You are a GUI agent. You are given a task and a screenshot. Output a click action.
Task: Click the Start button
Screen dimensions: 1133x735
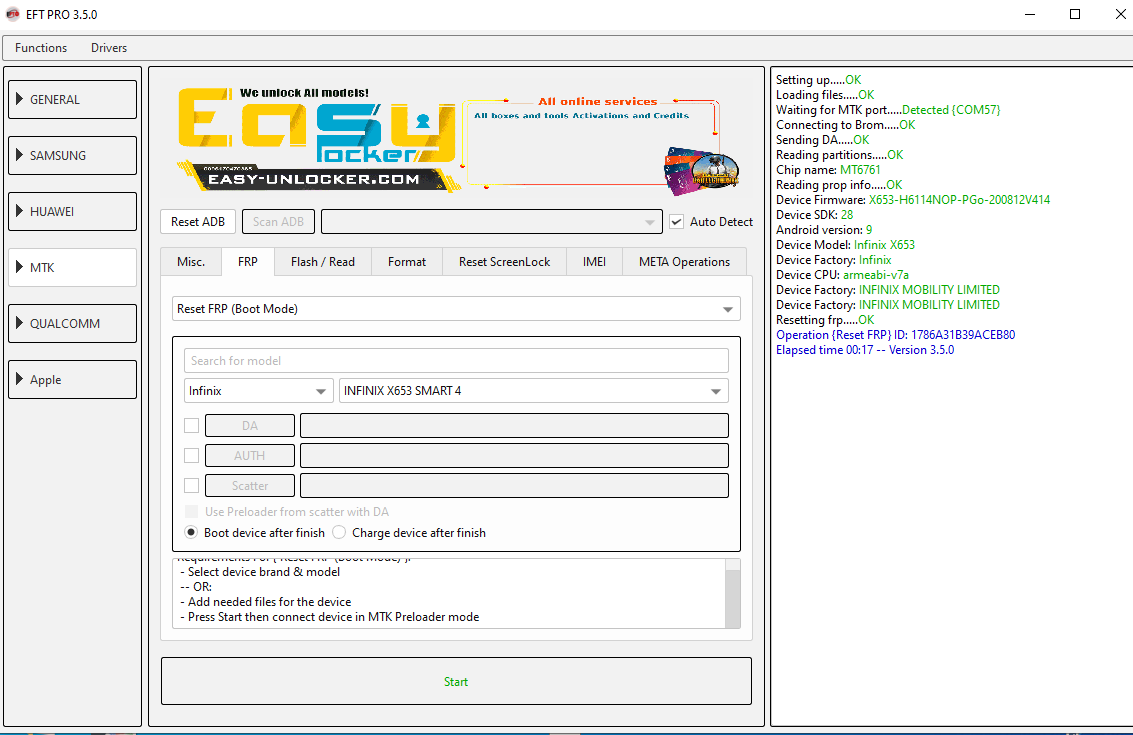coord(456,682)
